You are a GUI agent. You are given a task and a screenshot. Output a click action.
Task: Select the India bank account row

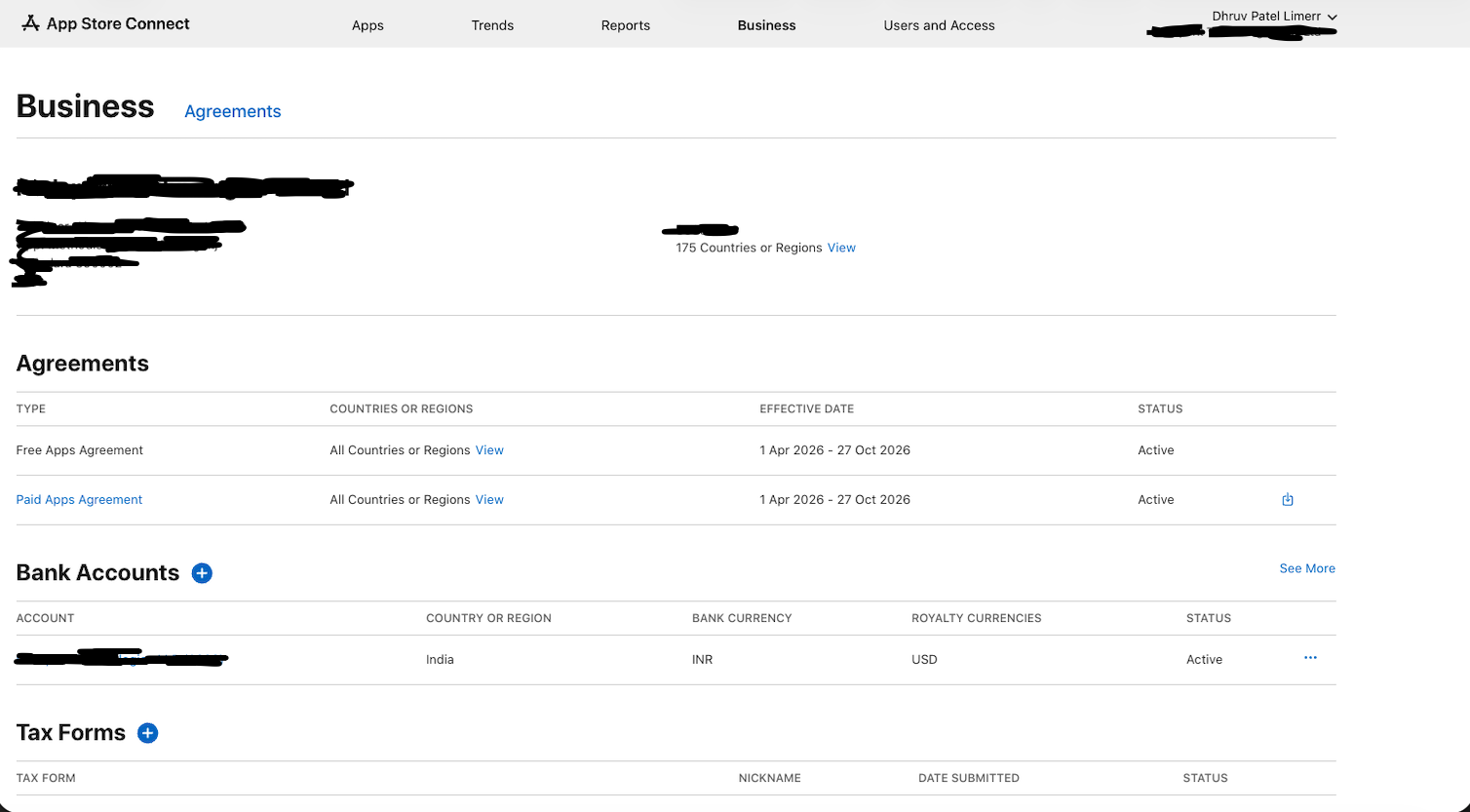point(440,660)
